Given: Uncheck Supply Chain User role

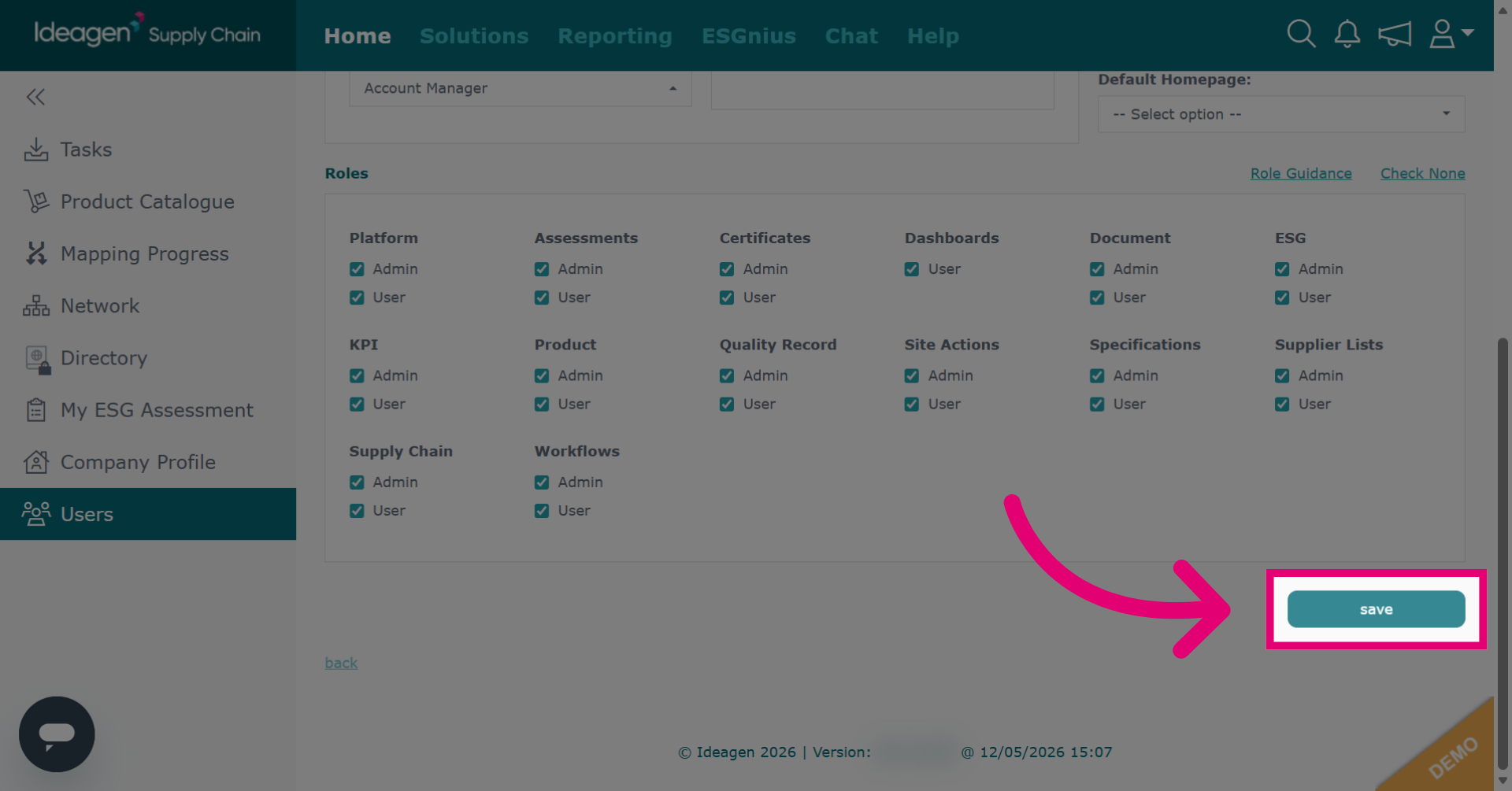Looking at the screenshot, I should (357, 511).
